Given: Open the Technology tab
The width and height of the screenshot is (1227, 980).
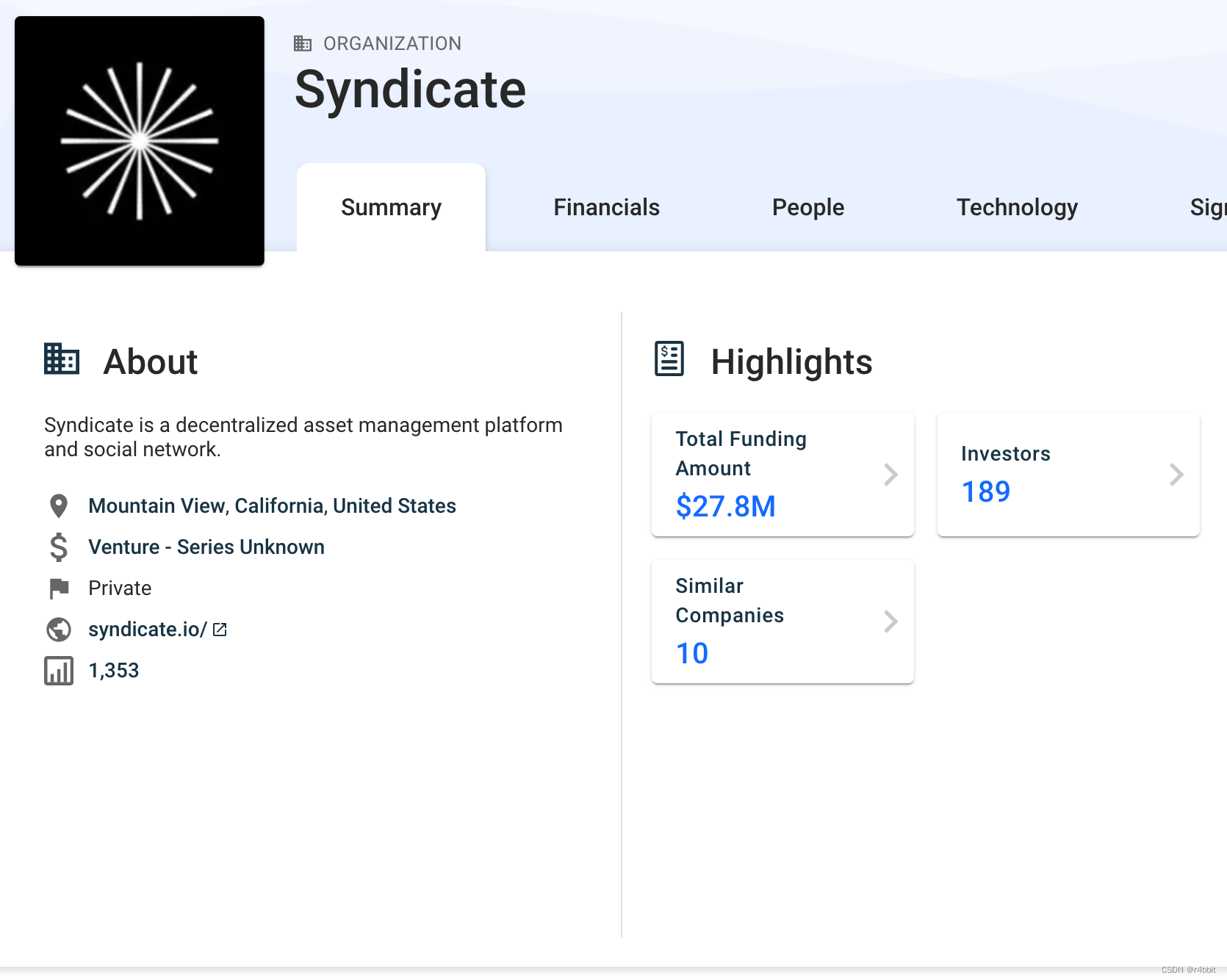Looking at the screenshot, I should tap(1017, 207).
